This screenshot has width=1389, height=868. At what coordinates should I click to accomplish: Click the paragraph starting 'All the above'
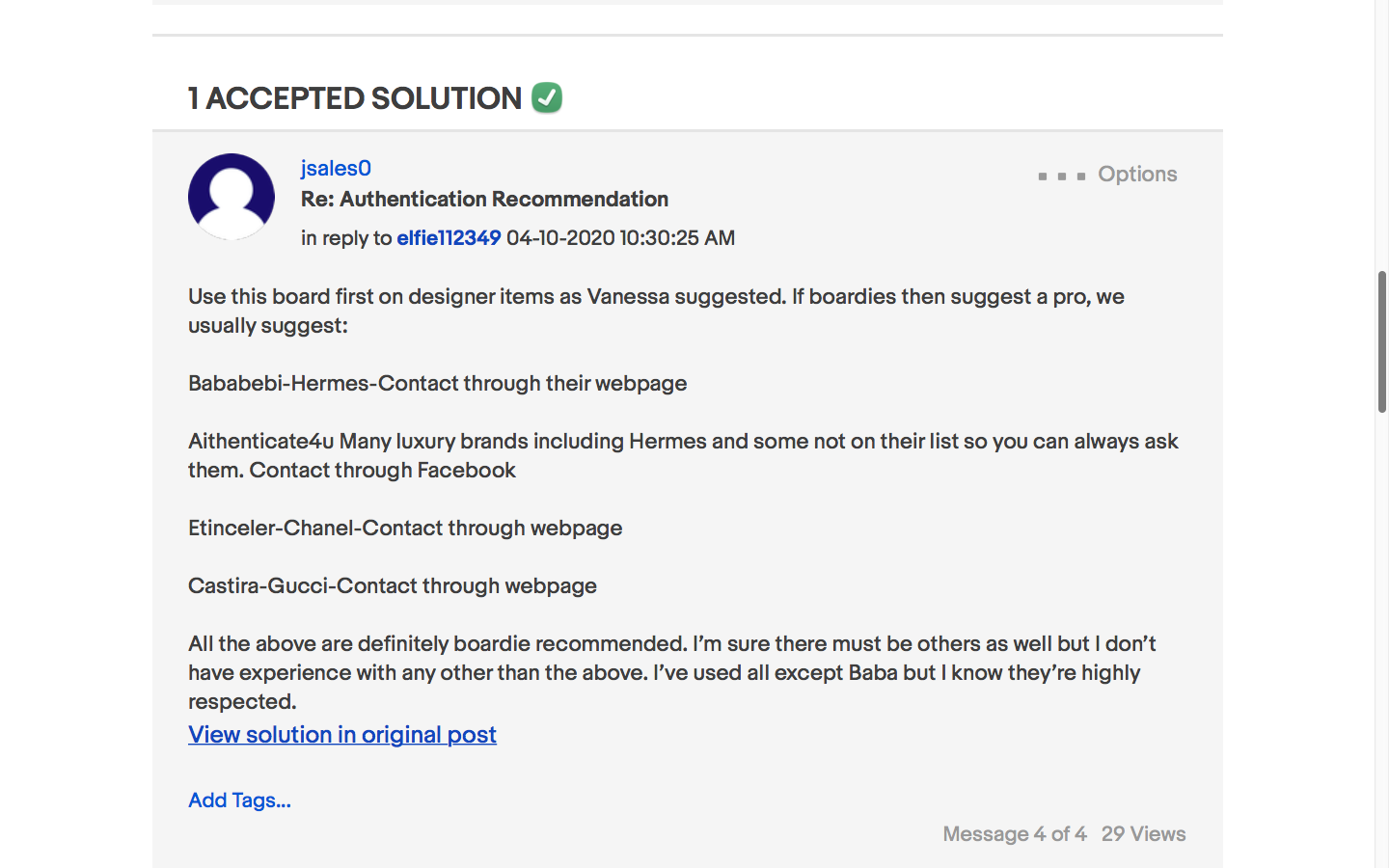click(x=672, y=672)
